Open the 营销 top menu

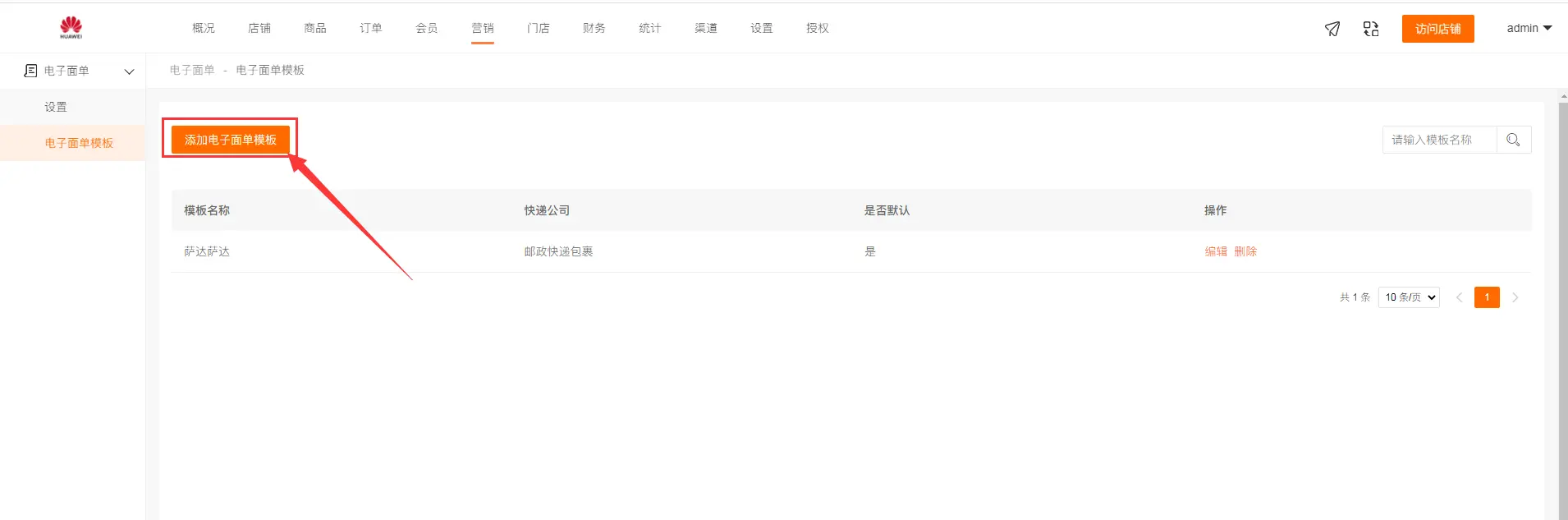tap(483, 28)
